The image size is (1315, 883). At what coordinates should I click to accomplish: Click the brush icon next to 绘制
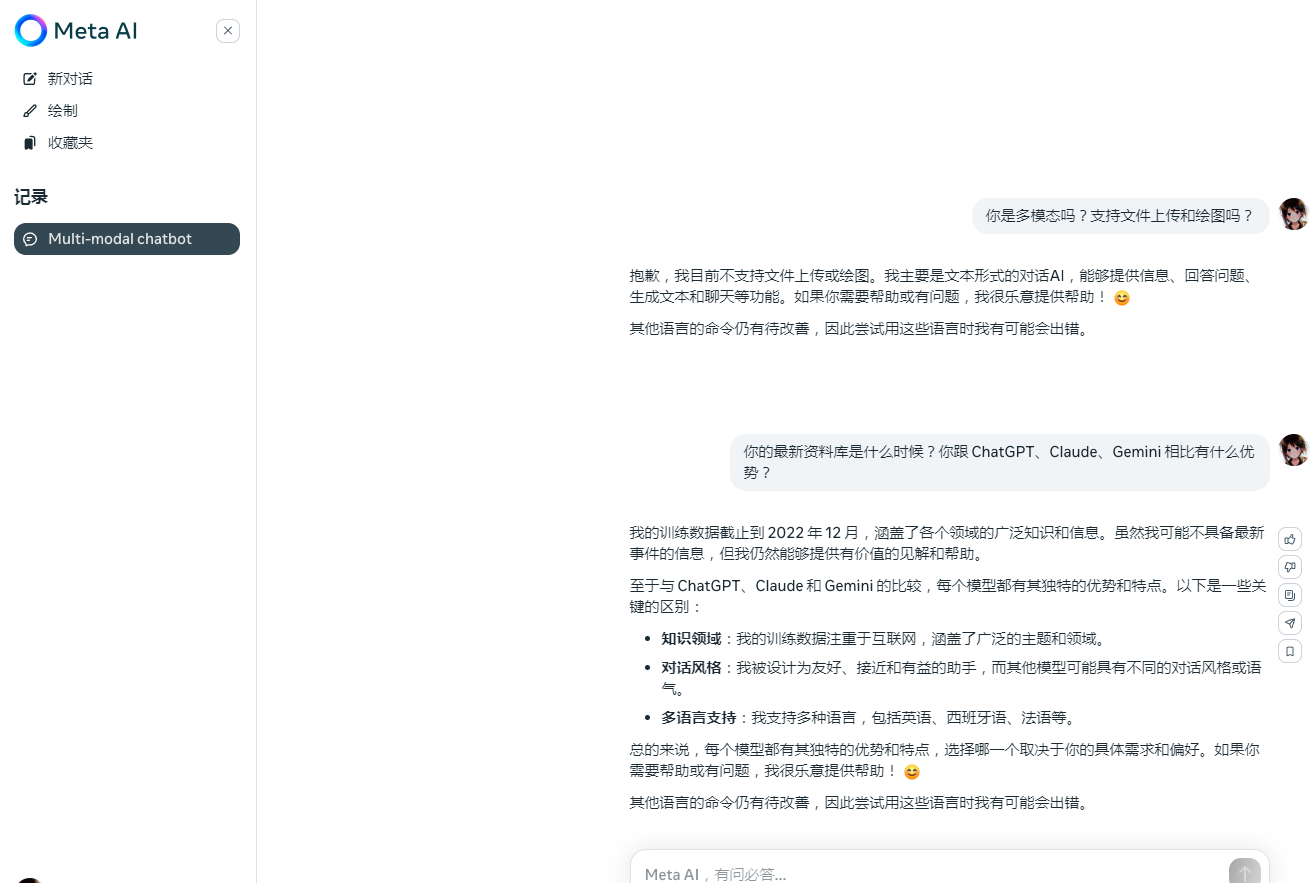pyautogui.click(x=30, y=111)
